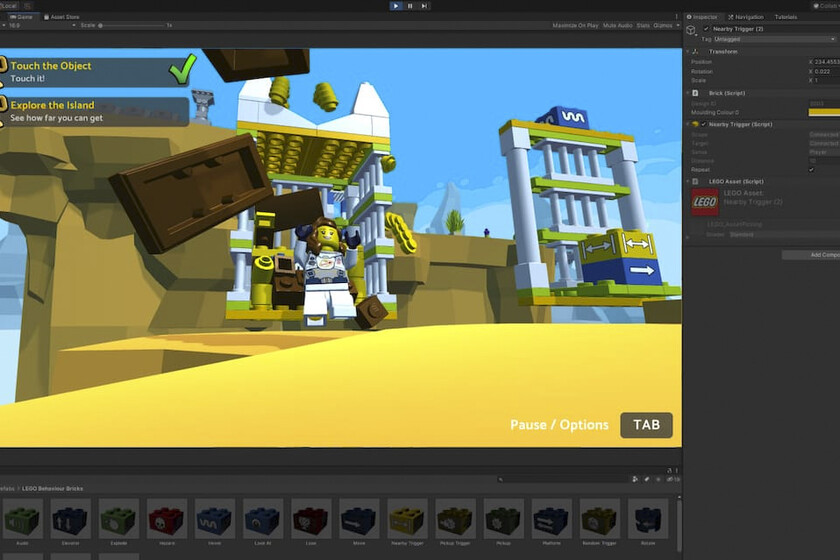
Task: Open the Gizmos dropdown
Action: tap(666, 25)
